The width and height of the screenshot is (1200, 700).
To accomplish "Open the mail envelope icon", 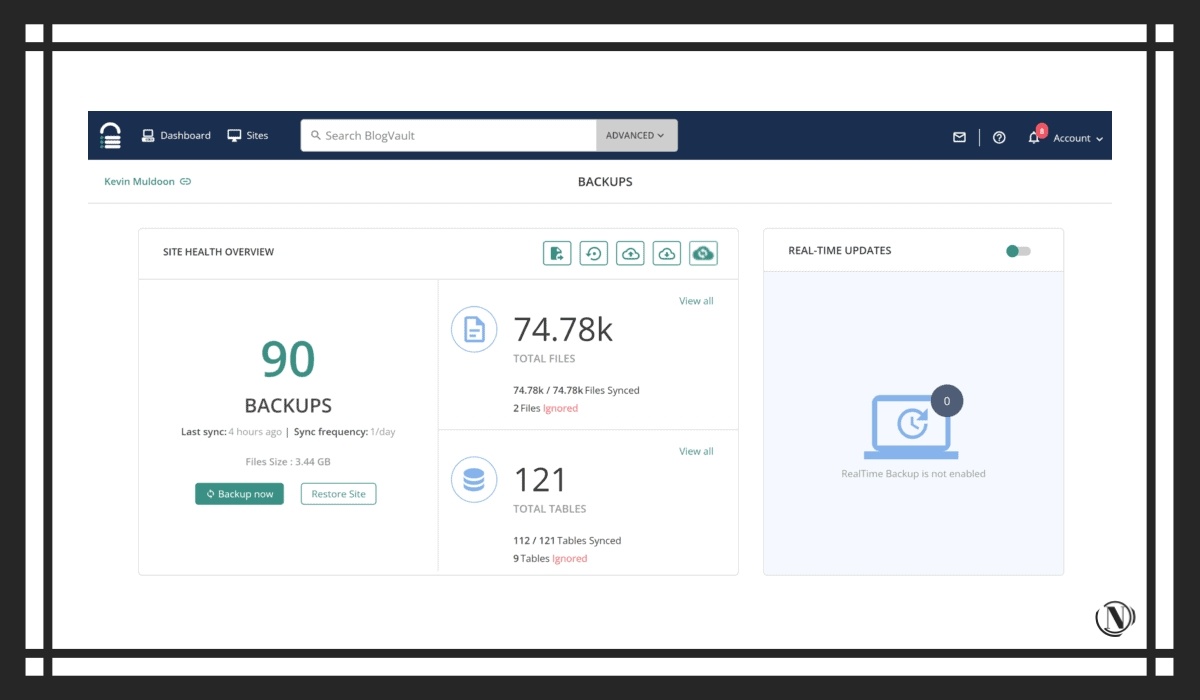I will [x=959, y=138].
